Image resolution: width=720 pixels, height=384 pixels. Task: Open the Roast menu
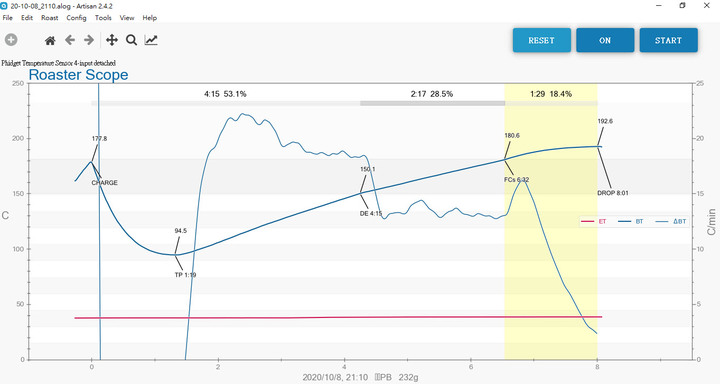tap(50, 18)
